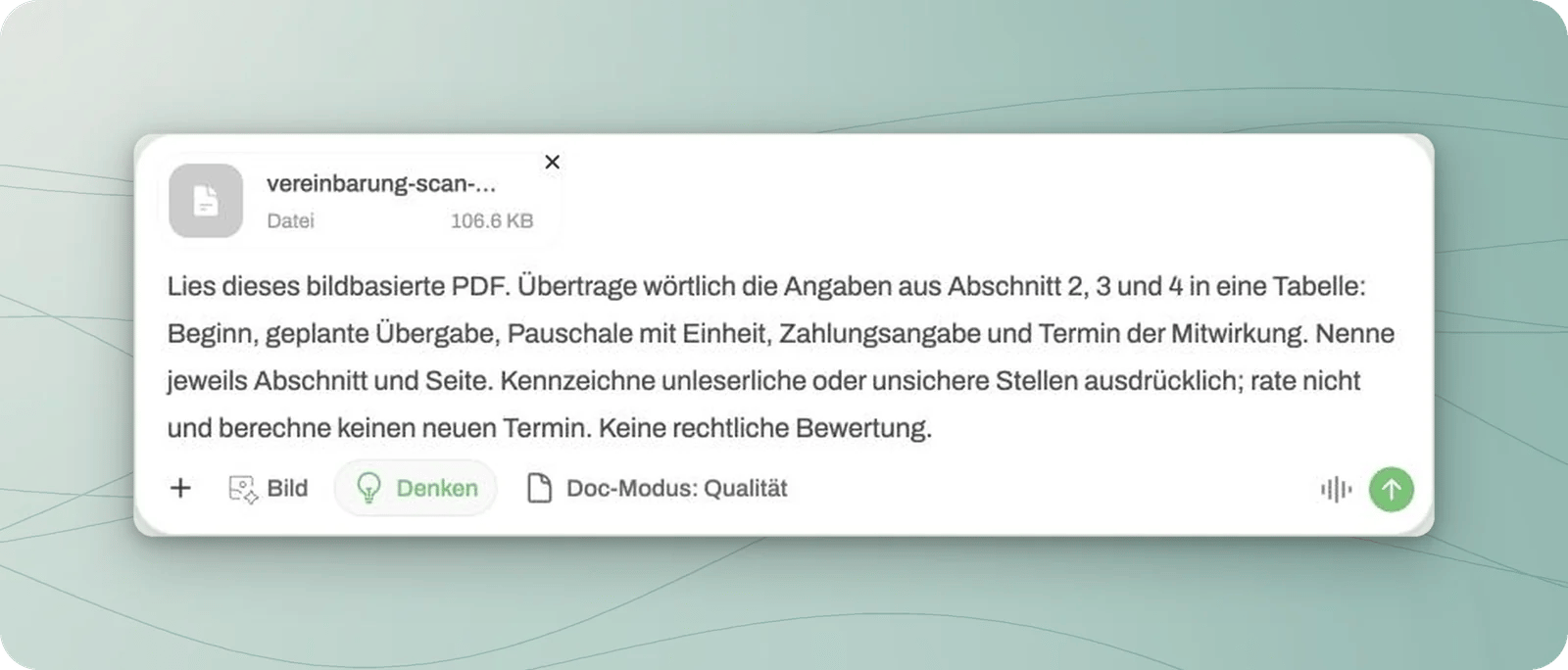Image resolution: width=1568 pixels, height=670 pixels.
Task: Open the Doc-Modus: Qualität selector
Action: click(x=658, y=488)
